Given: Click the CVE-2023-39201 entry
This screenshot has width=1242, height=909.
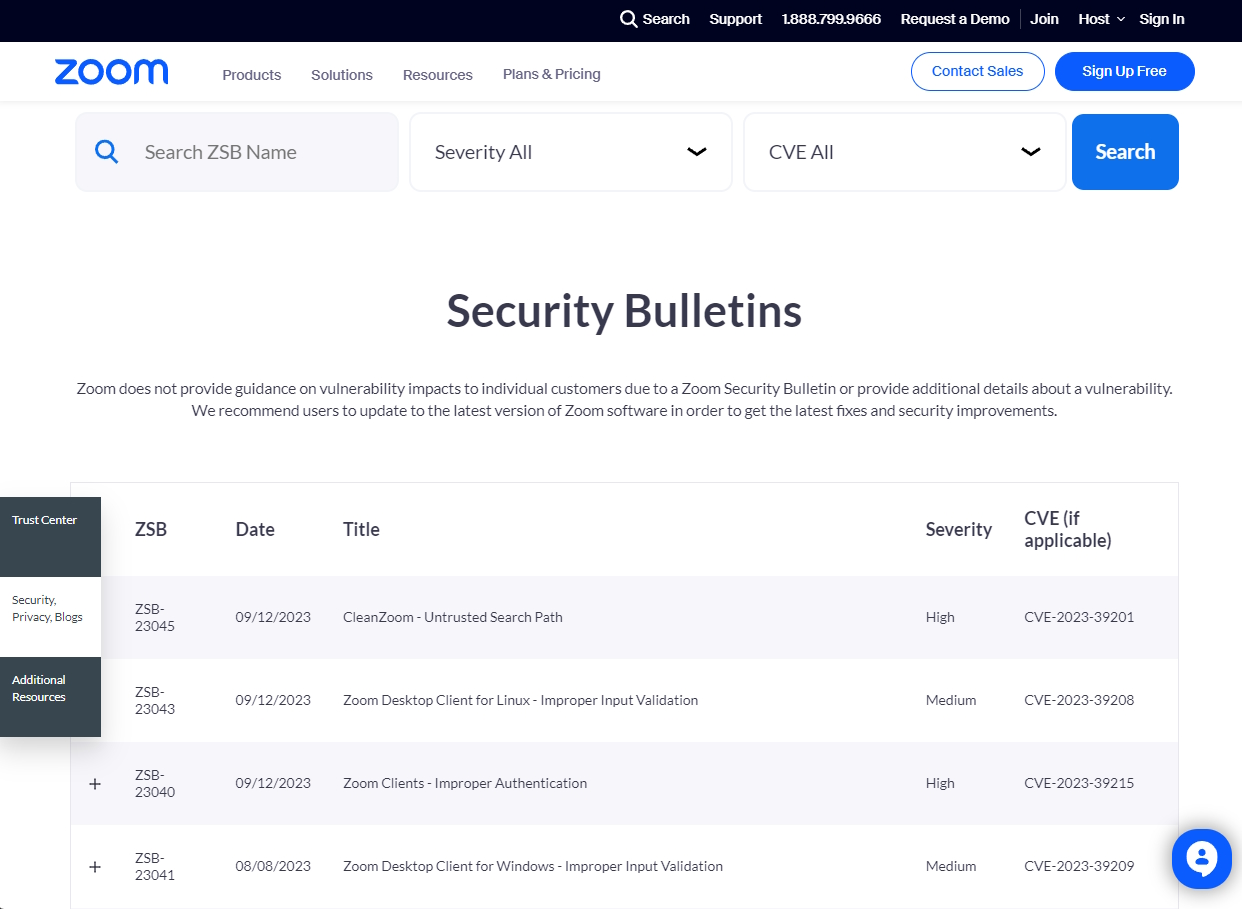Looking at the screenshot, I should (1078, 617).
